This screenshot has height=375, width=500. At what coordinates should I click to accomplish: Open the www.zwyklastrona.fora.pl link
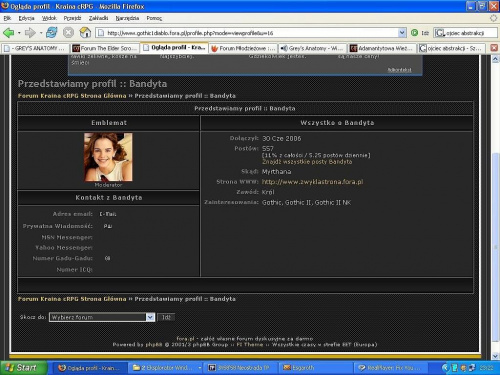[312, 182]
